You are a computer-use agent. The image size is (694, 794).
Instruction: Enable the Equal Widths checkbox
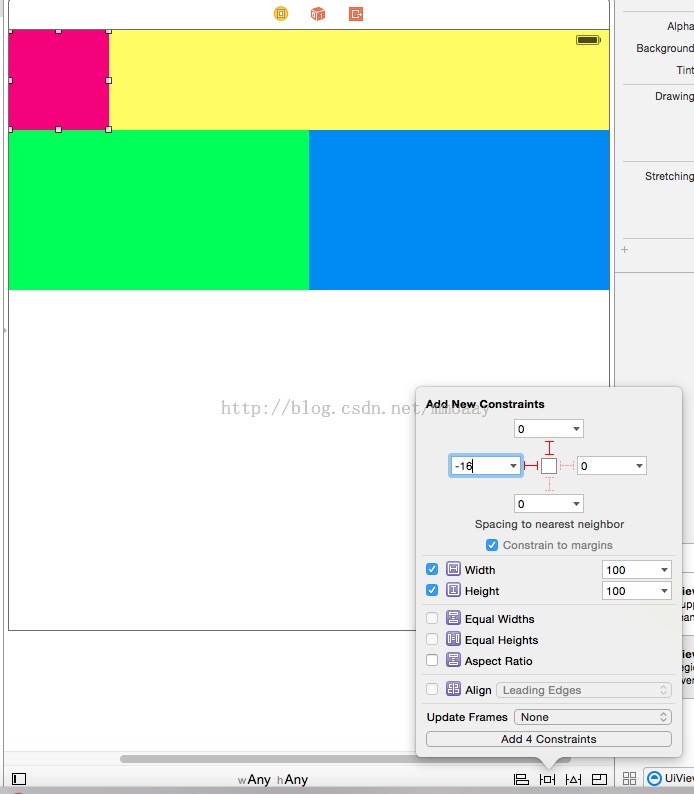[432, 619]
